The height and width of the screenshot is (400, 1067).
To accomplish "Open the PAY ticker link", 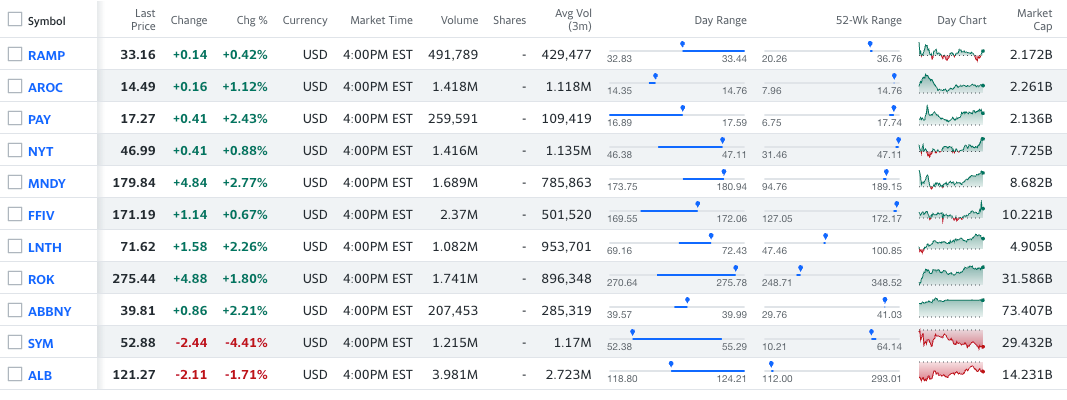I will pyautogui.click(x=40, y=119).
